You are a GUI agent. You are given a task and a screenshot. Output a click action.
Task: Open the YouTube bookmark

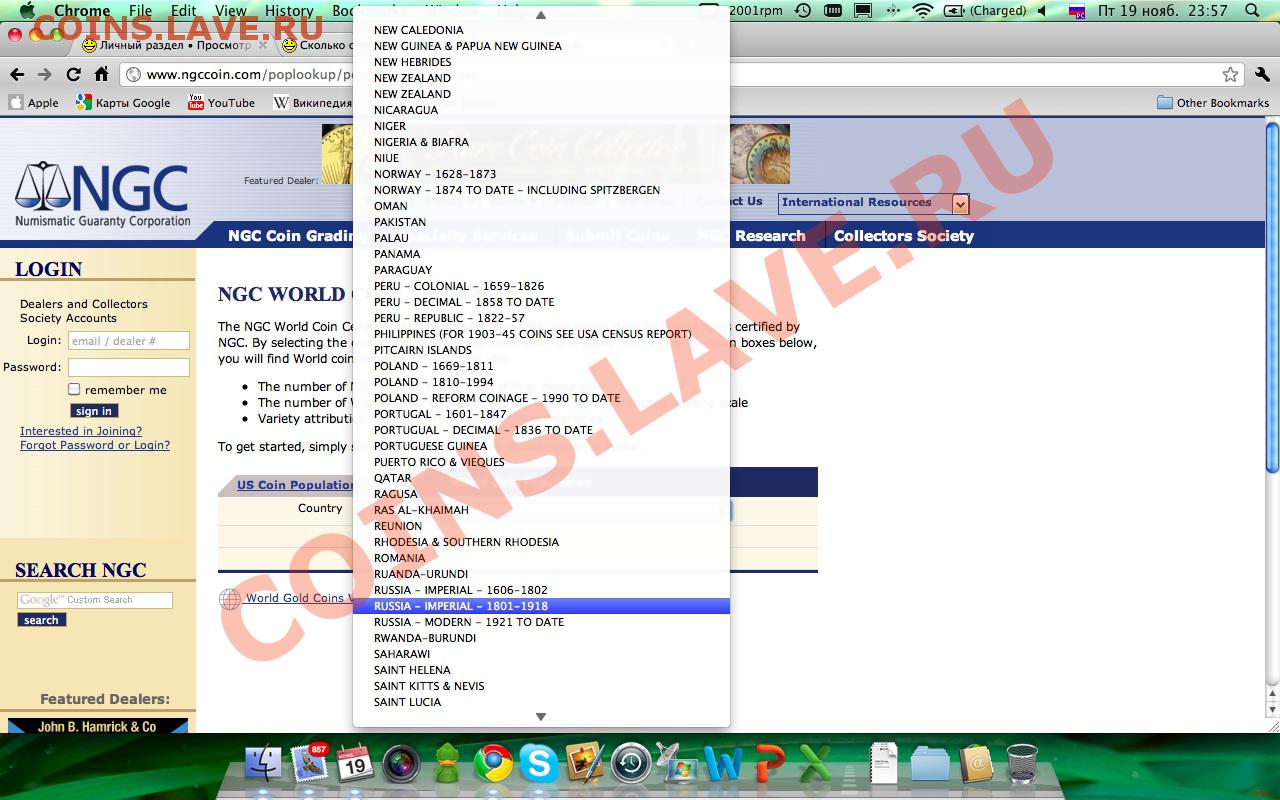click(221, 102)
